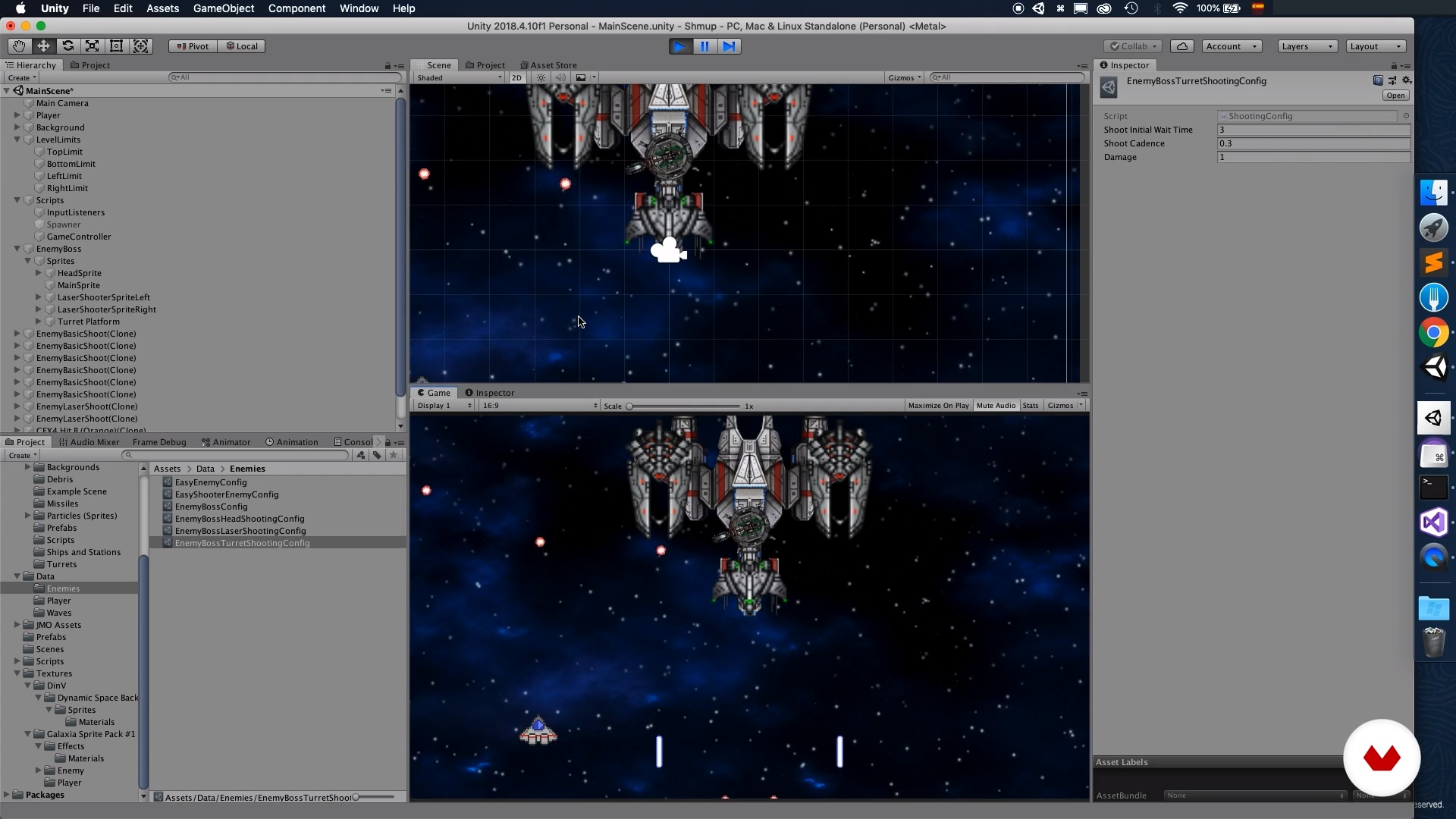Click the Damage value field
Viewport: 1456px width, 819px height.
point(1313,157)
